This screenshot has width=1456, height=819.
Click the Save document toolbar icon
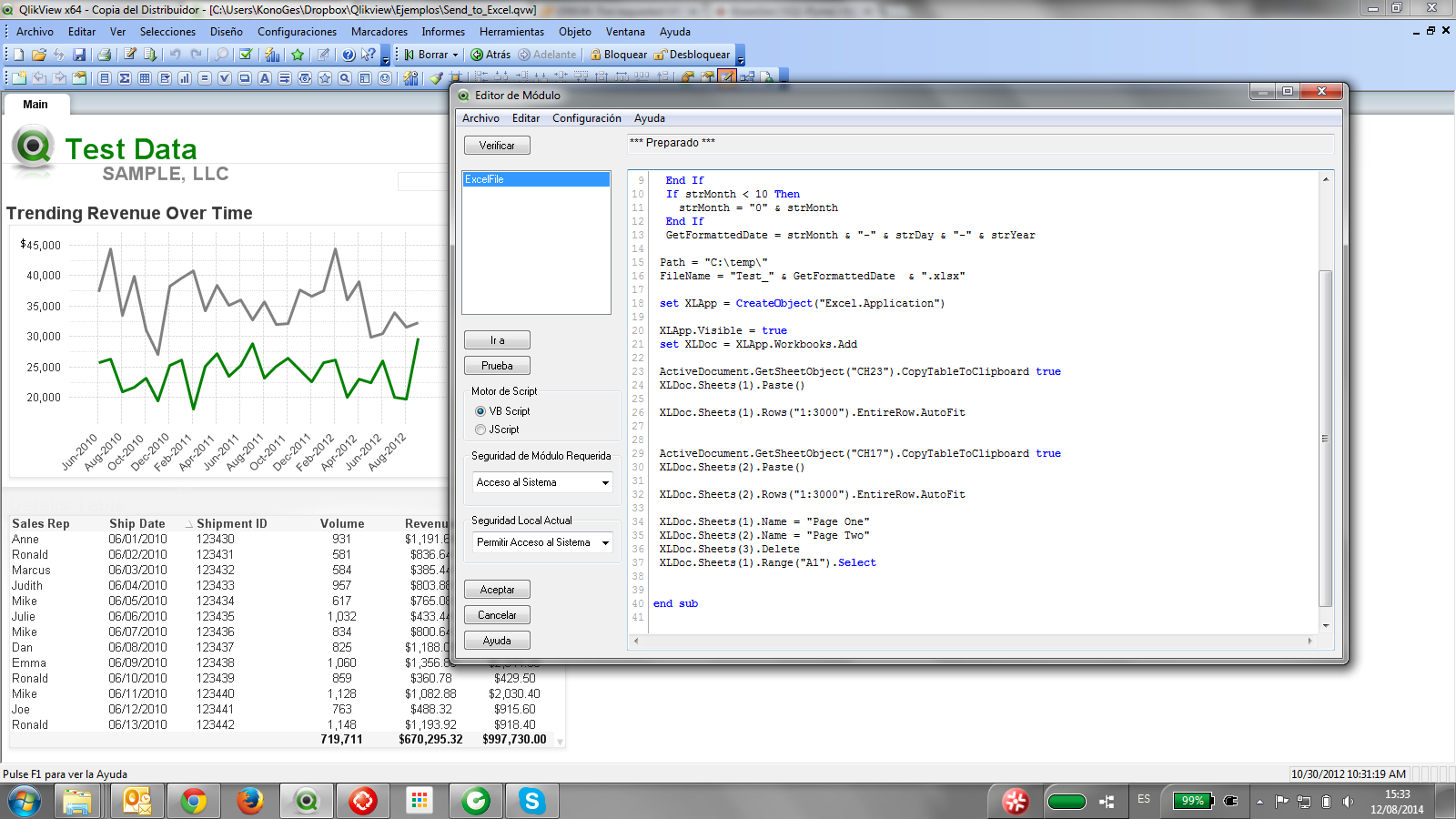79,55
